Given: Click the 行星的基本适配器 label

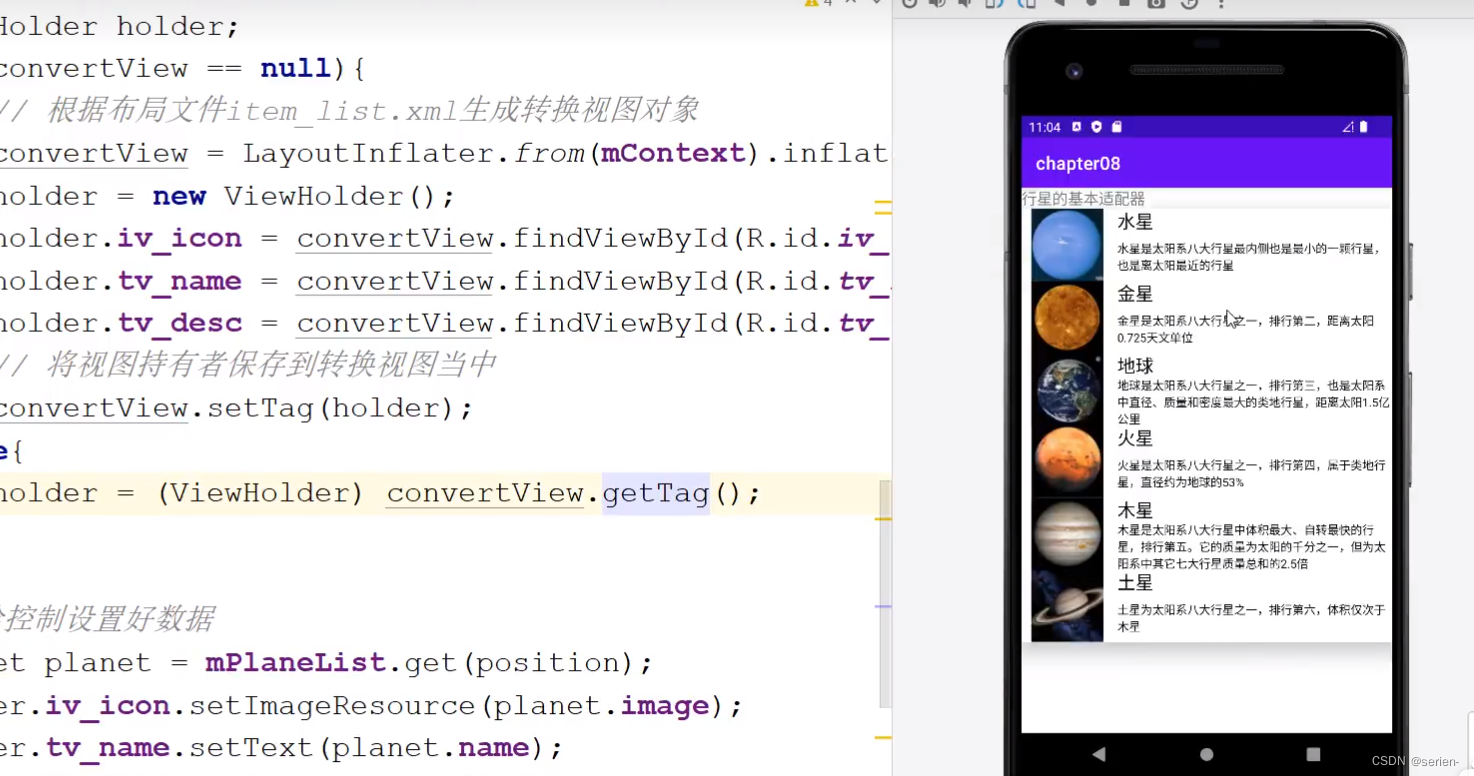Looking at the screenshot, I should point(1083,199).
